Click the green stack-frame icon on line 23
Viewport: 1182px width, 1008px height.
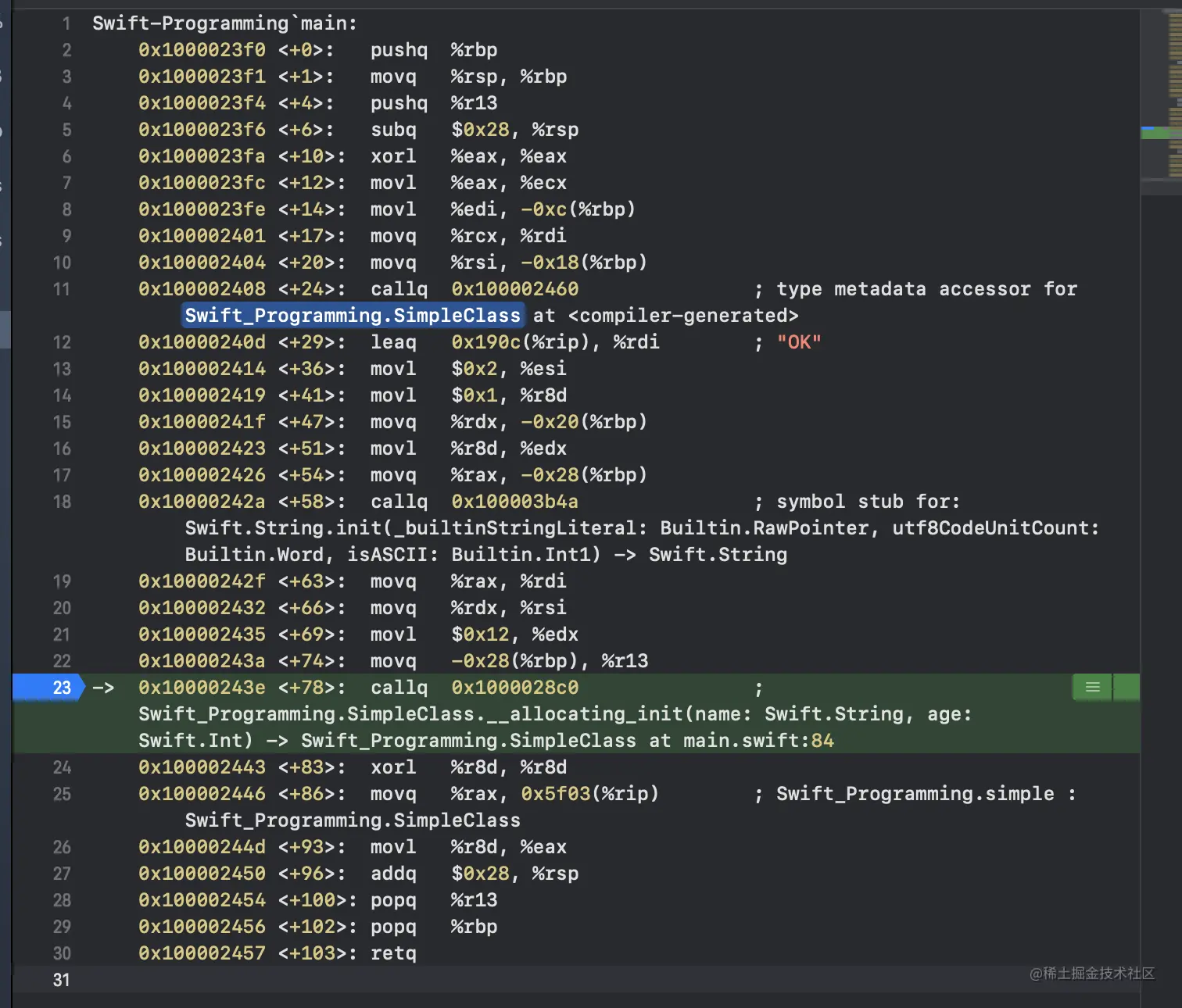[x=1093, y=688]
